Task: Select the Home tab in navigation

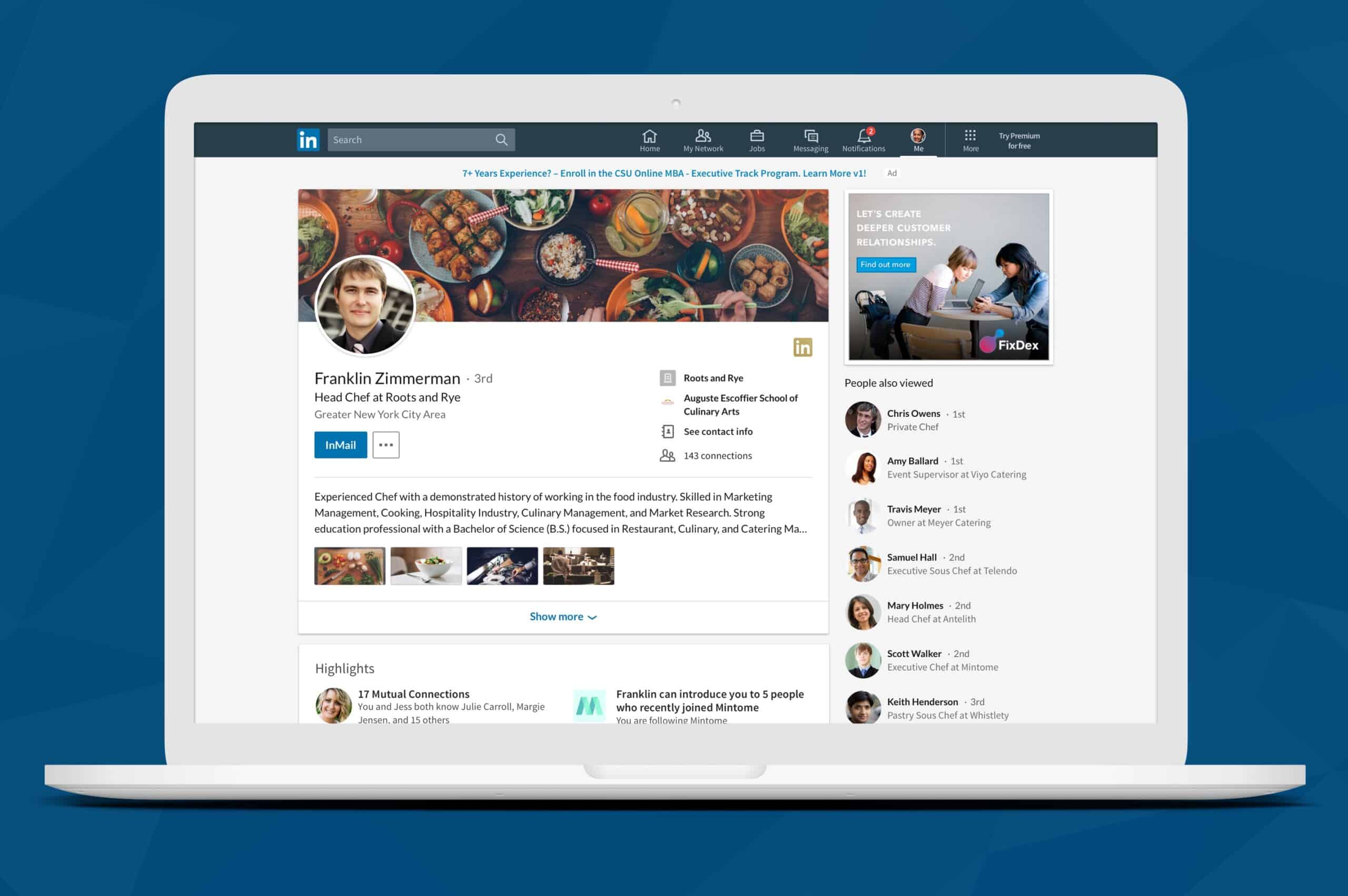Action: 649,139
